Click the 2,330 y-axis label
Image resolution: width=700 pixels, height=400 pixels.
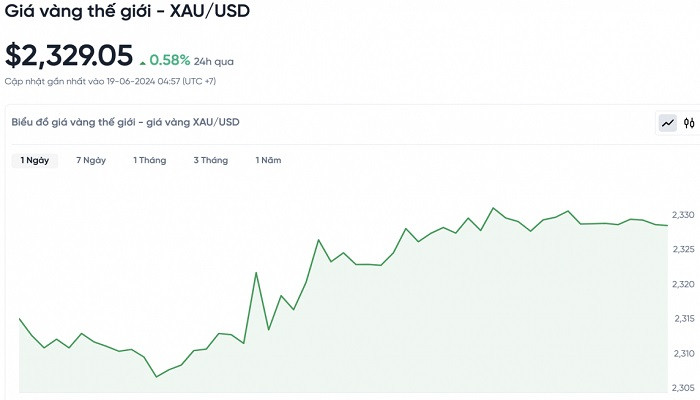pos(683,215)
